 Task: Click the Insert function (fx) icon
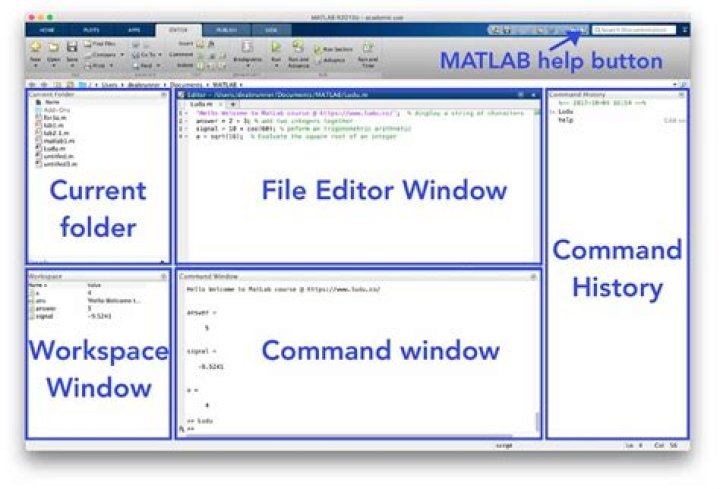coord(211,44)
